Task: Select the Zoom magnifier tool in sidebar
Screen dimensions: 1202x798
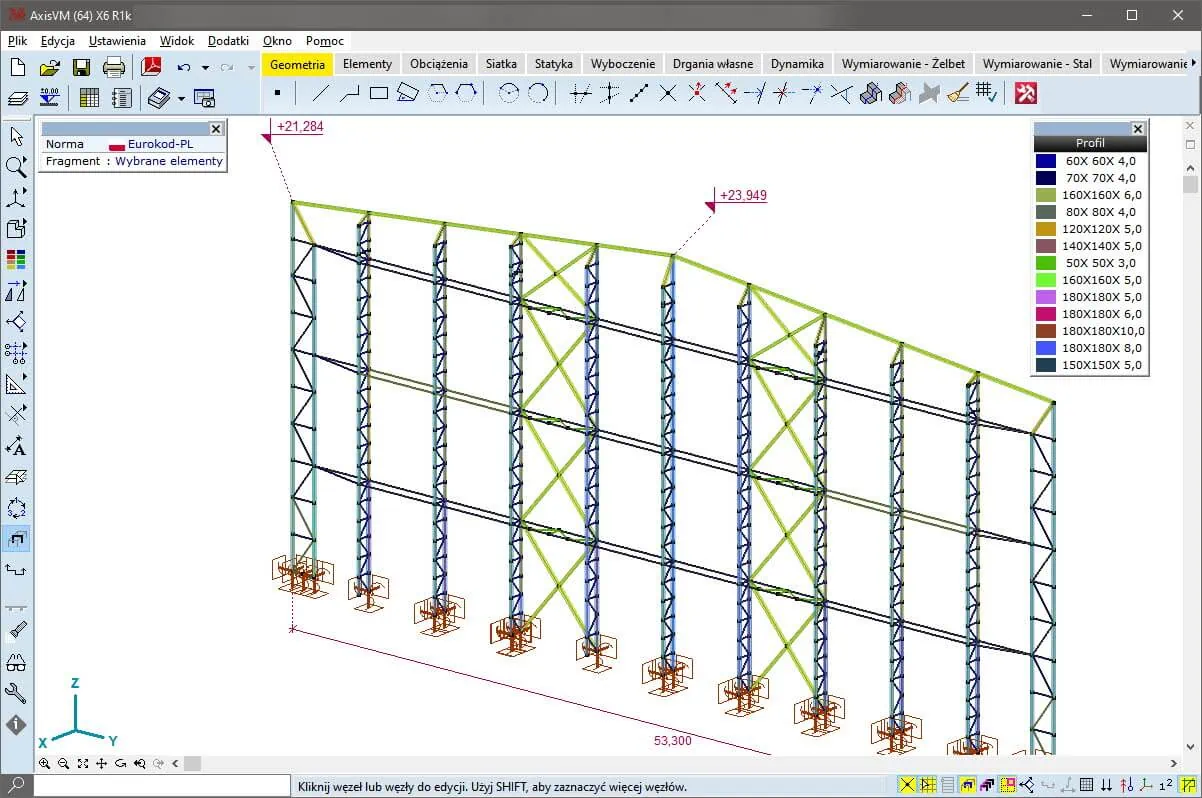Action: 16,167
